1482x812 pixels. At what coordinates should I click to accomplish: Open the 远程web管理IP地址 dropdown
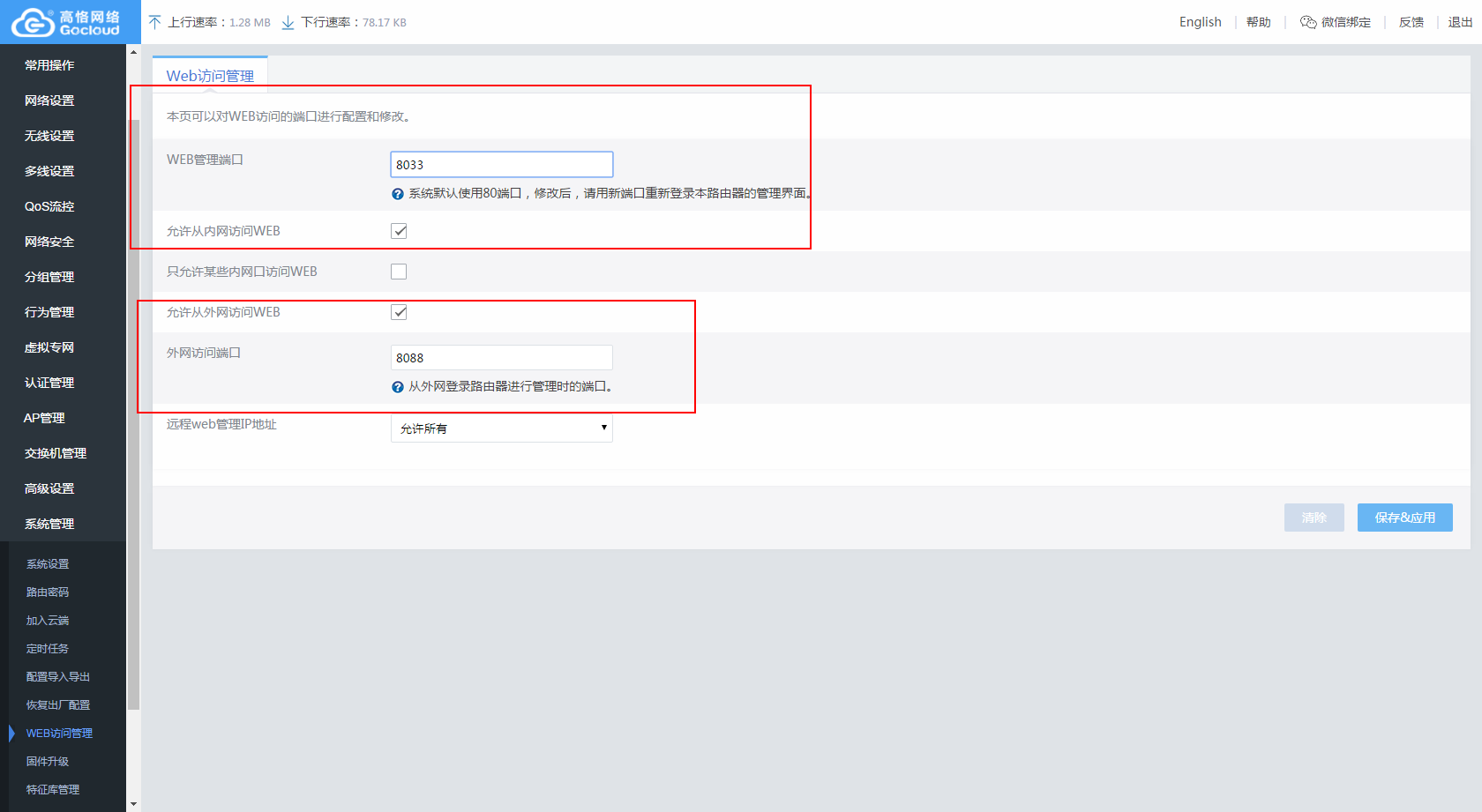(501, 428)
